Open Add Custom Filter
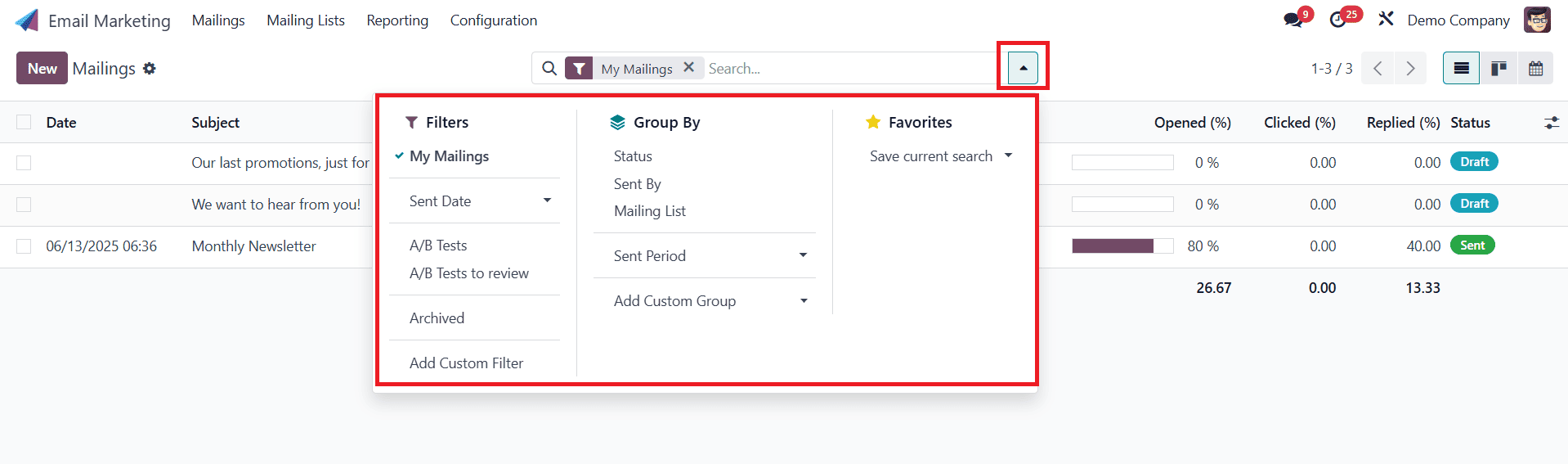Image resolution: width=1568 pixels, height=464 pixels. (466, 363)
